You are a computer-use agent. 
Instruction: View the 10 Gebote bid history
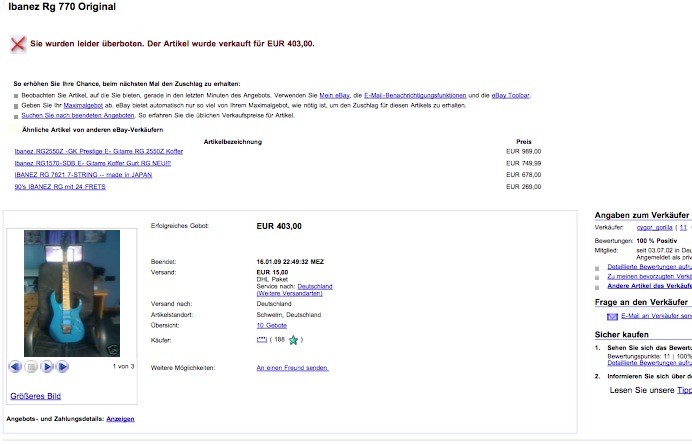(271, 325)
